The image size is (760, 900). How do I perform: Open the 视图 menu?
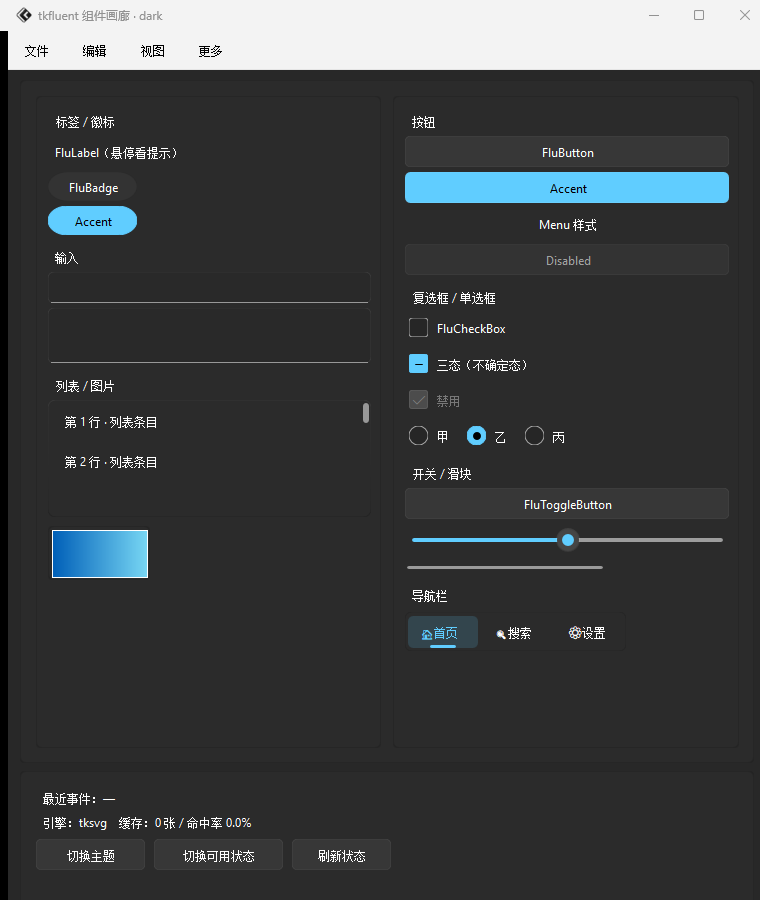153,51
